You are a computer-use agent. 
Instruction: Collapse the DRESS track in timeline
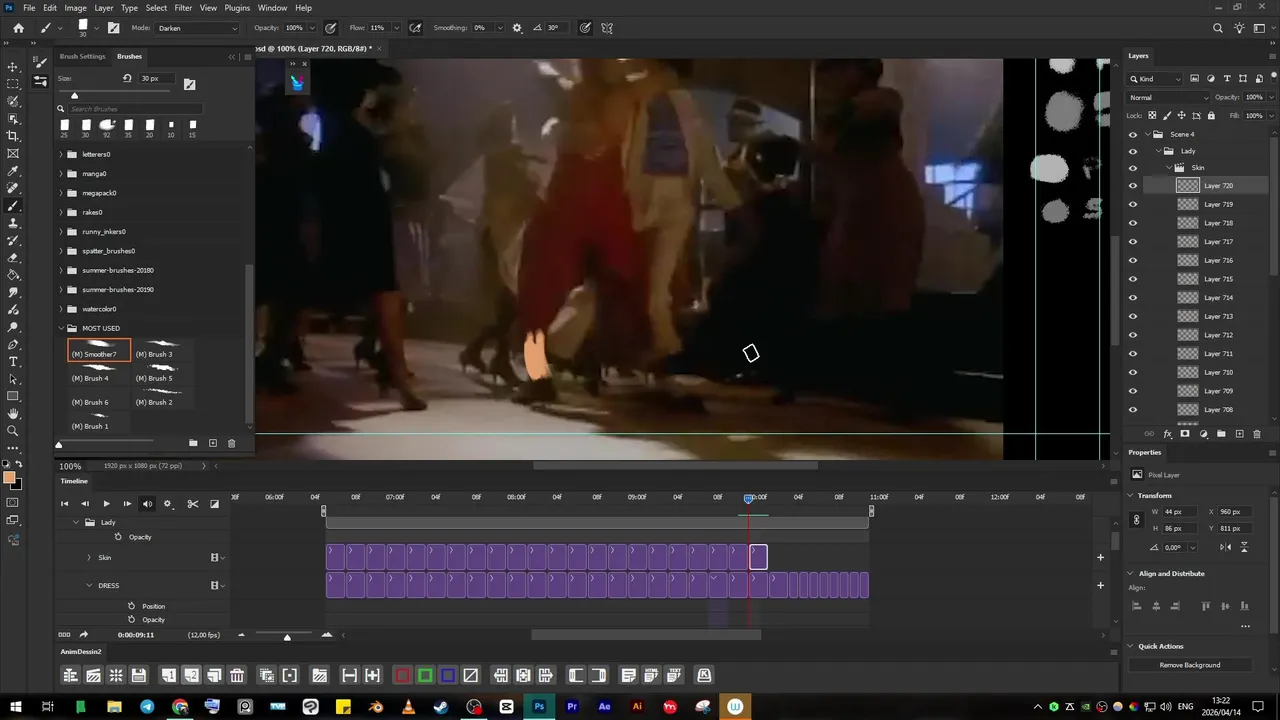(89, 585)
